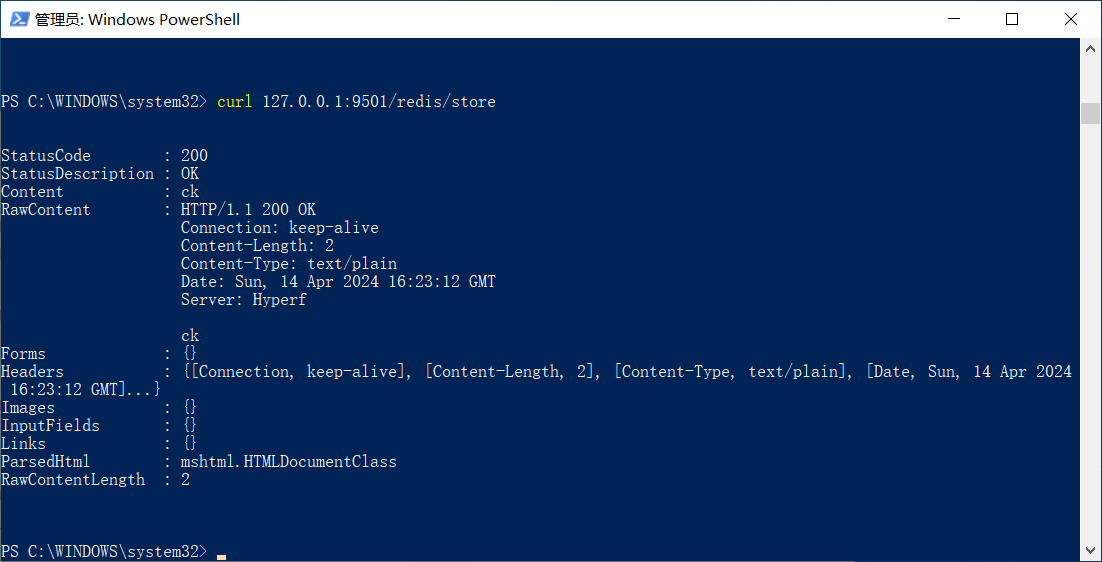Click the Content-Type: text/plain raw line
This screenshot has width=1102, height=562.
pyautogui.click(x=289, y=264)
